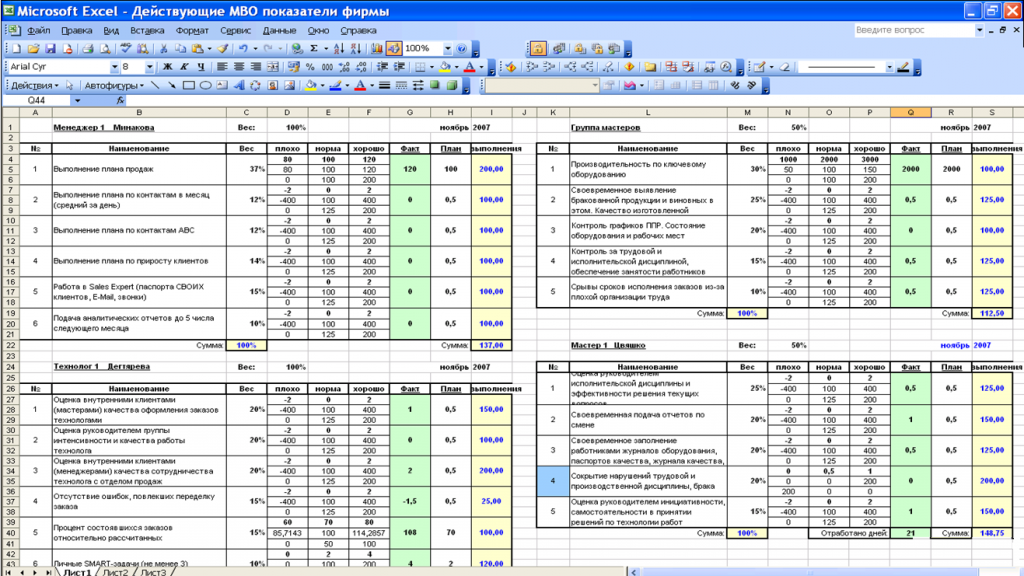
Task: Apply Percent Style to the cell
Action: [x=310, y=67]
